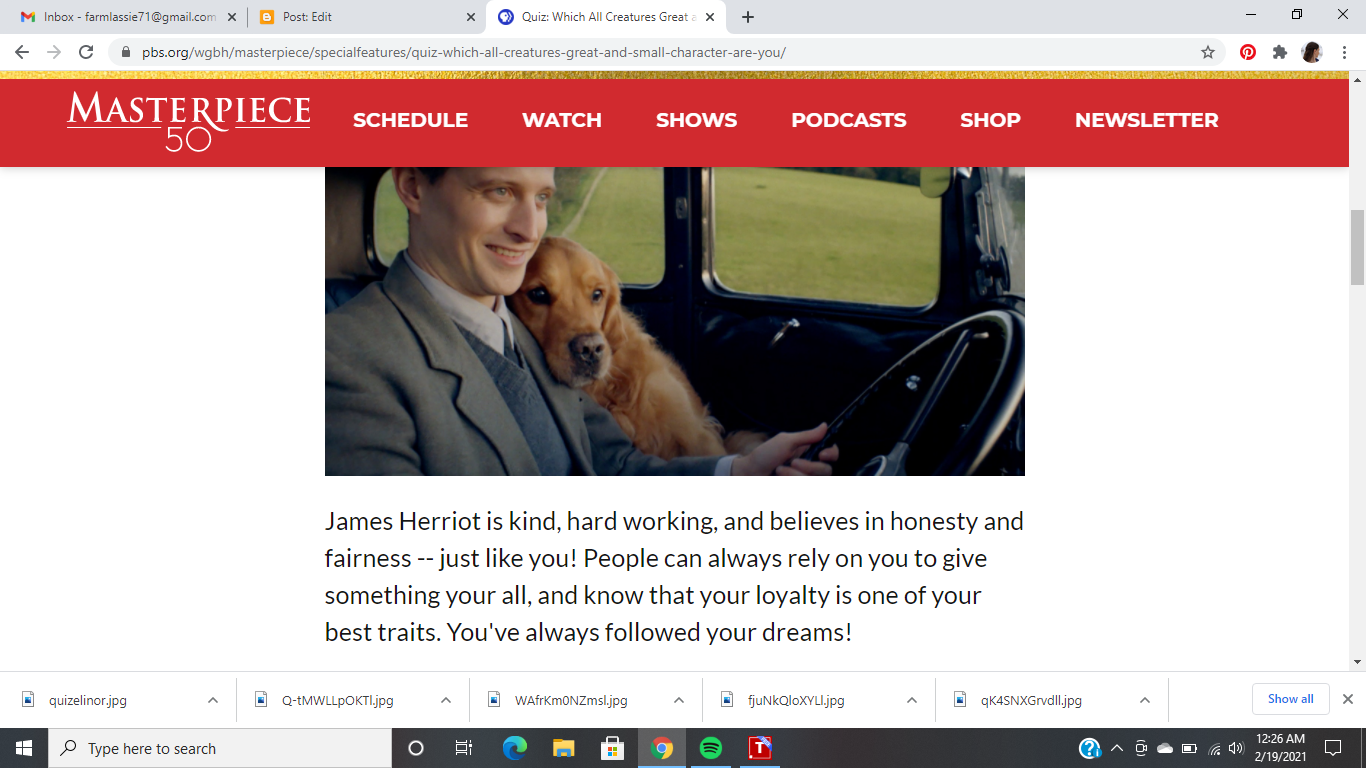Open the clock showing 12:26 AM
Image resolution: width=1366 pixels, height=768 pixels.
[x=1280, y=748]
